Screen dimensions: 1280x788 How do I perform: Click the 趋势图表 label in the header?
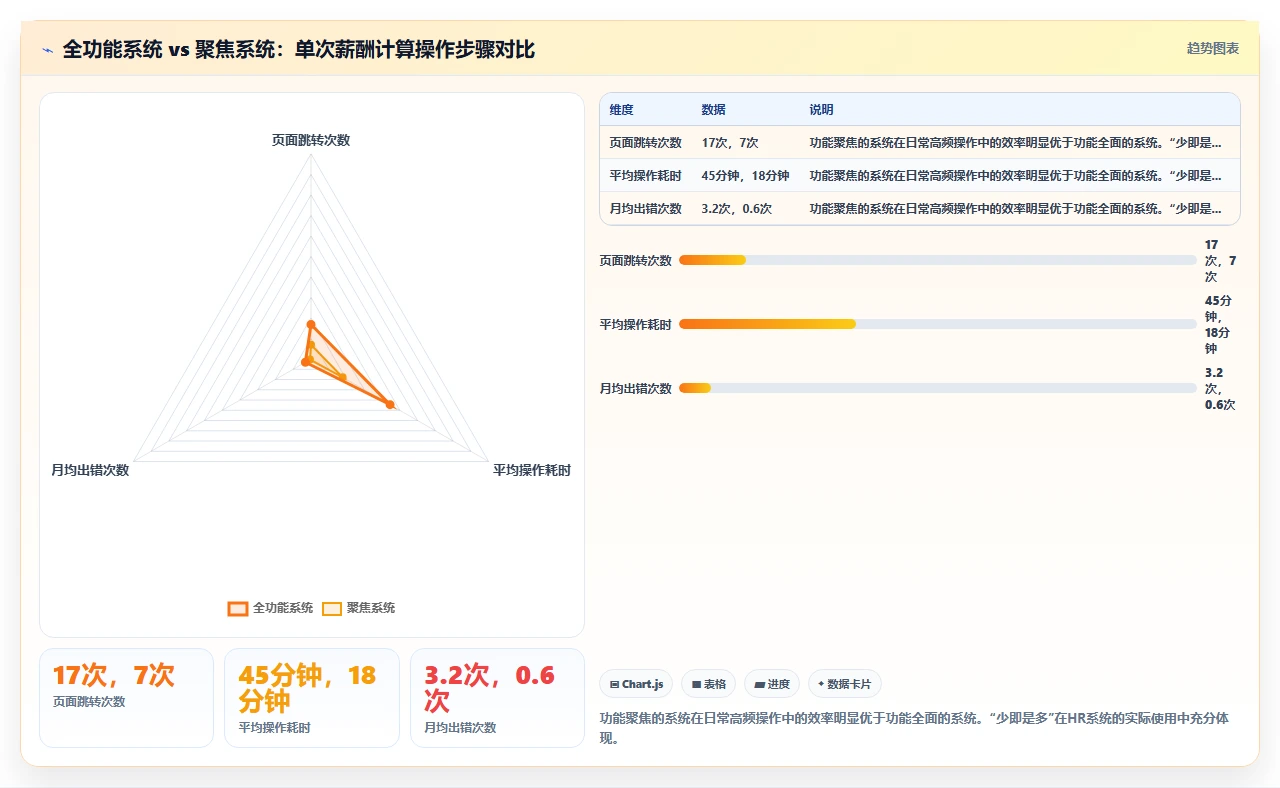(1213, 48)
